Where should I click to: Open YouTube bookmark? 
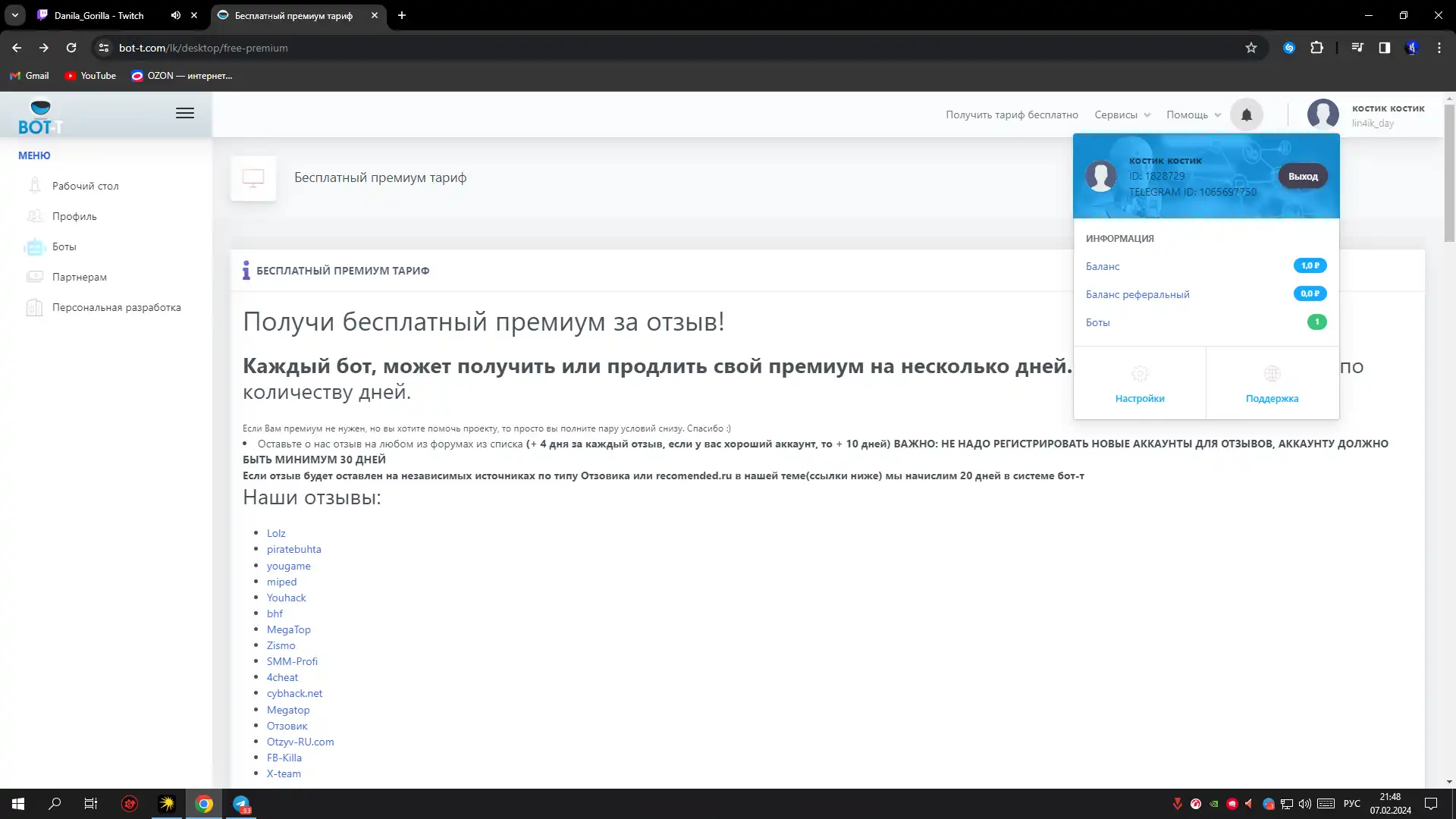[90, 76]
